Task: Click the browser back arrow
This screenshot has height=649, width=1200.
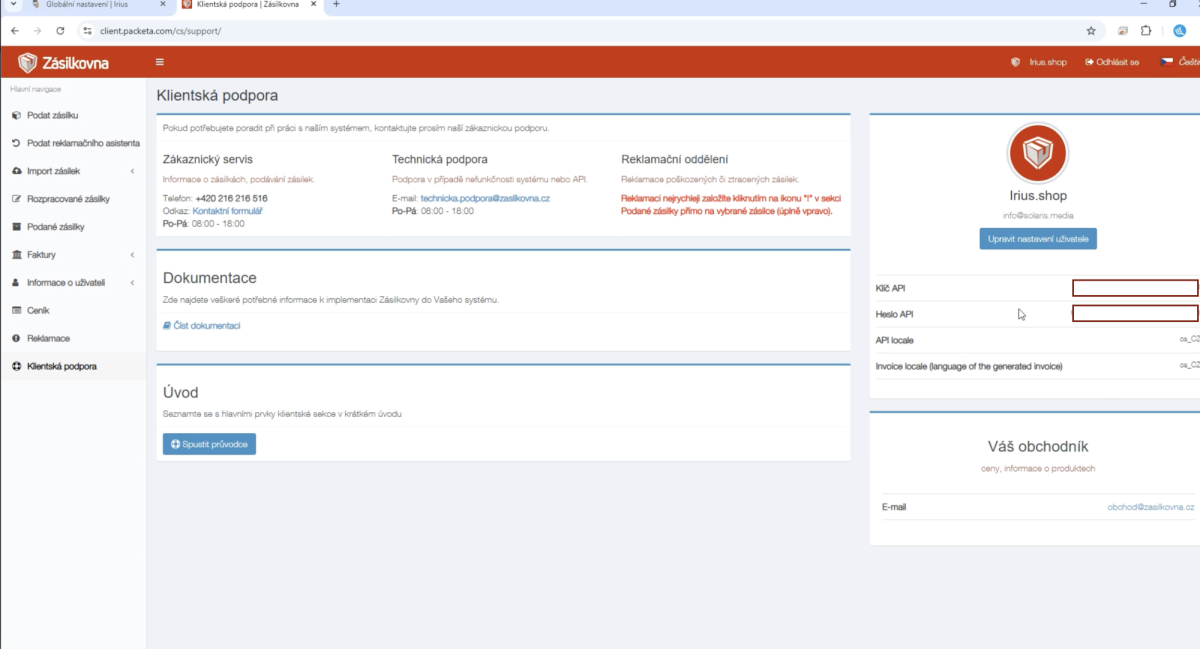Action: click(x=15, y=31)
